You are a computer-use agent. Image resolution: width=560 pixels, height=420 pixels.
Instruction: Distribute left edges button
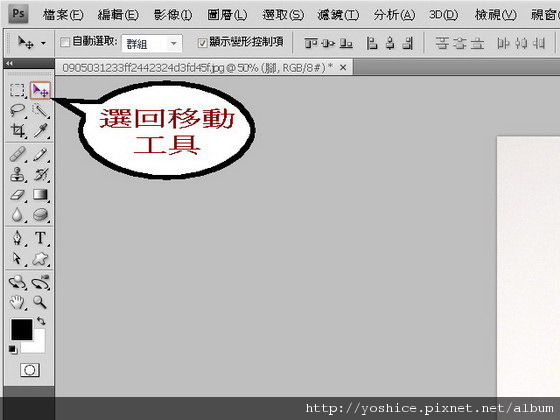(x=503, y=44)
